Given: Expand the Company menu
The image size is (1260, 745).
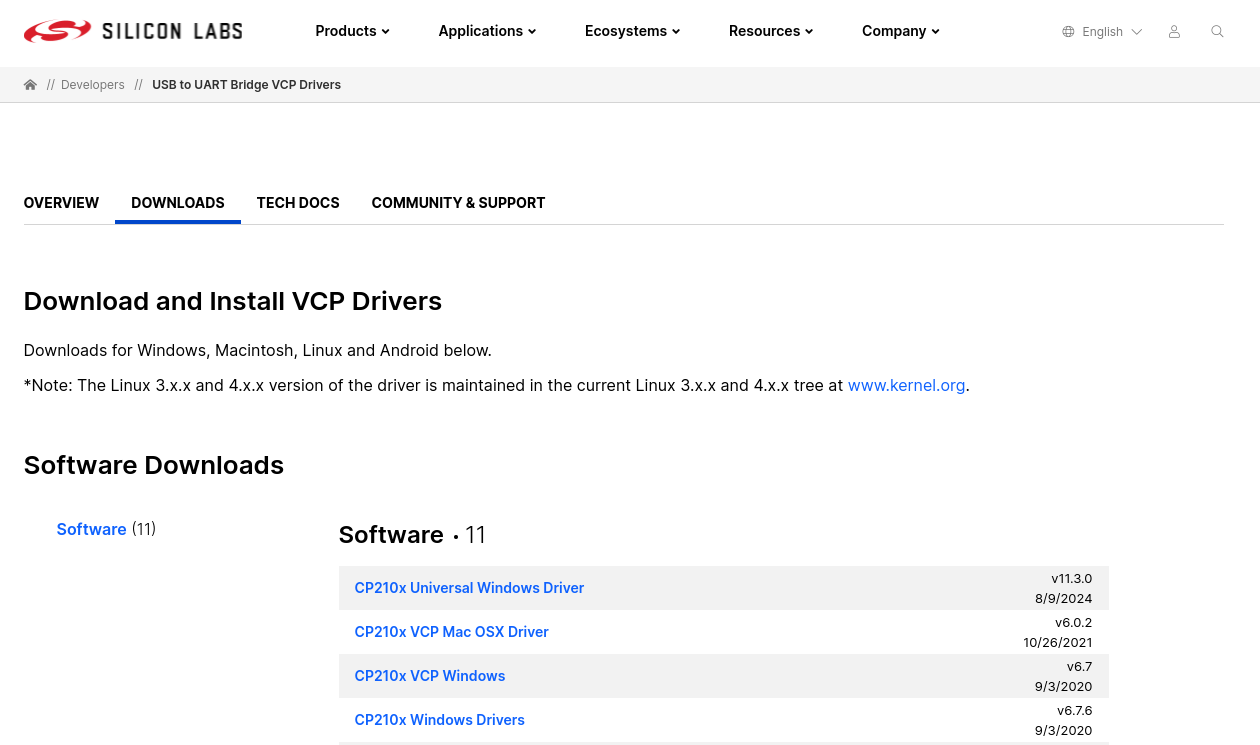Looking at the screenshot, I should point(900,31).
